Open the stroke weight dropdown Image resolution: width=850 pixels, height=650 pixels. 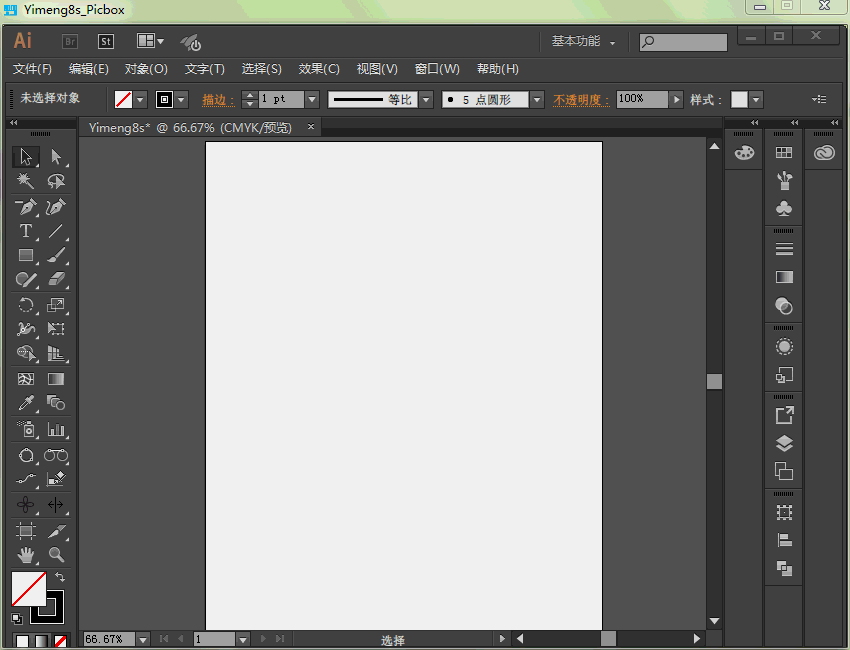pos(312,99)
